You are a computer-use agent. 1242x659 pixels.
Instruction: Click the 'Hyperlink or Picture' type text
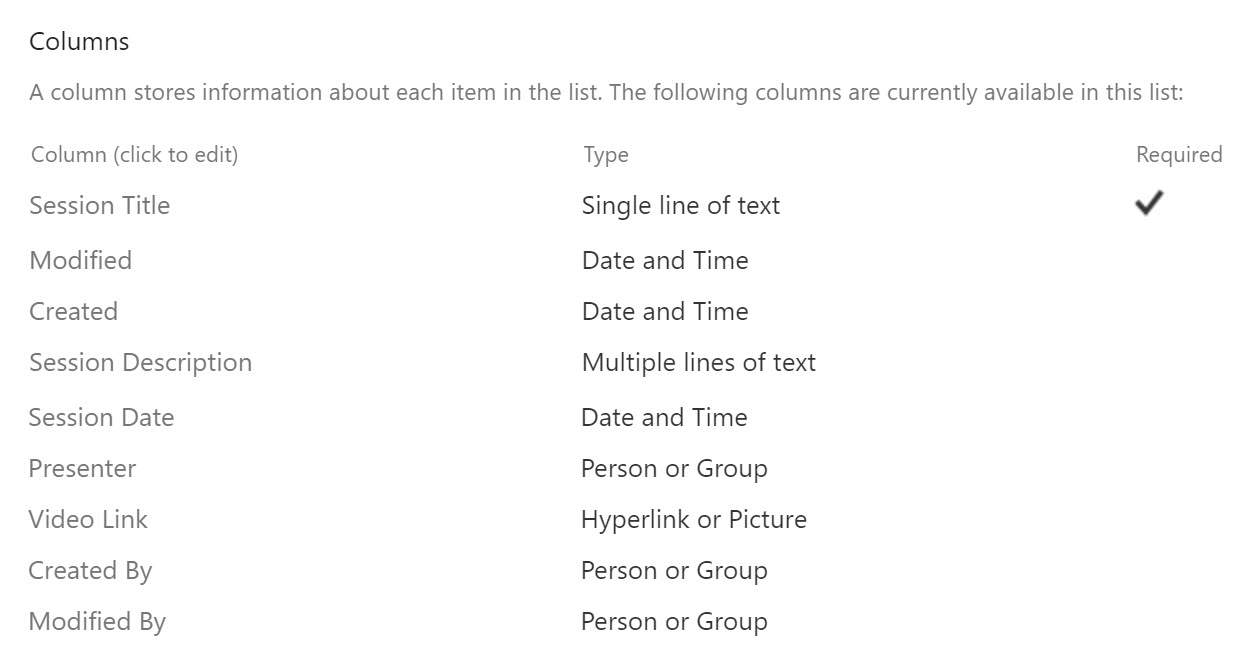click(x=693, y=519)
